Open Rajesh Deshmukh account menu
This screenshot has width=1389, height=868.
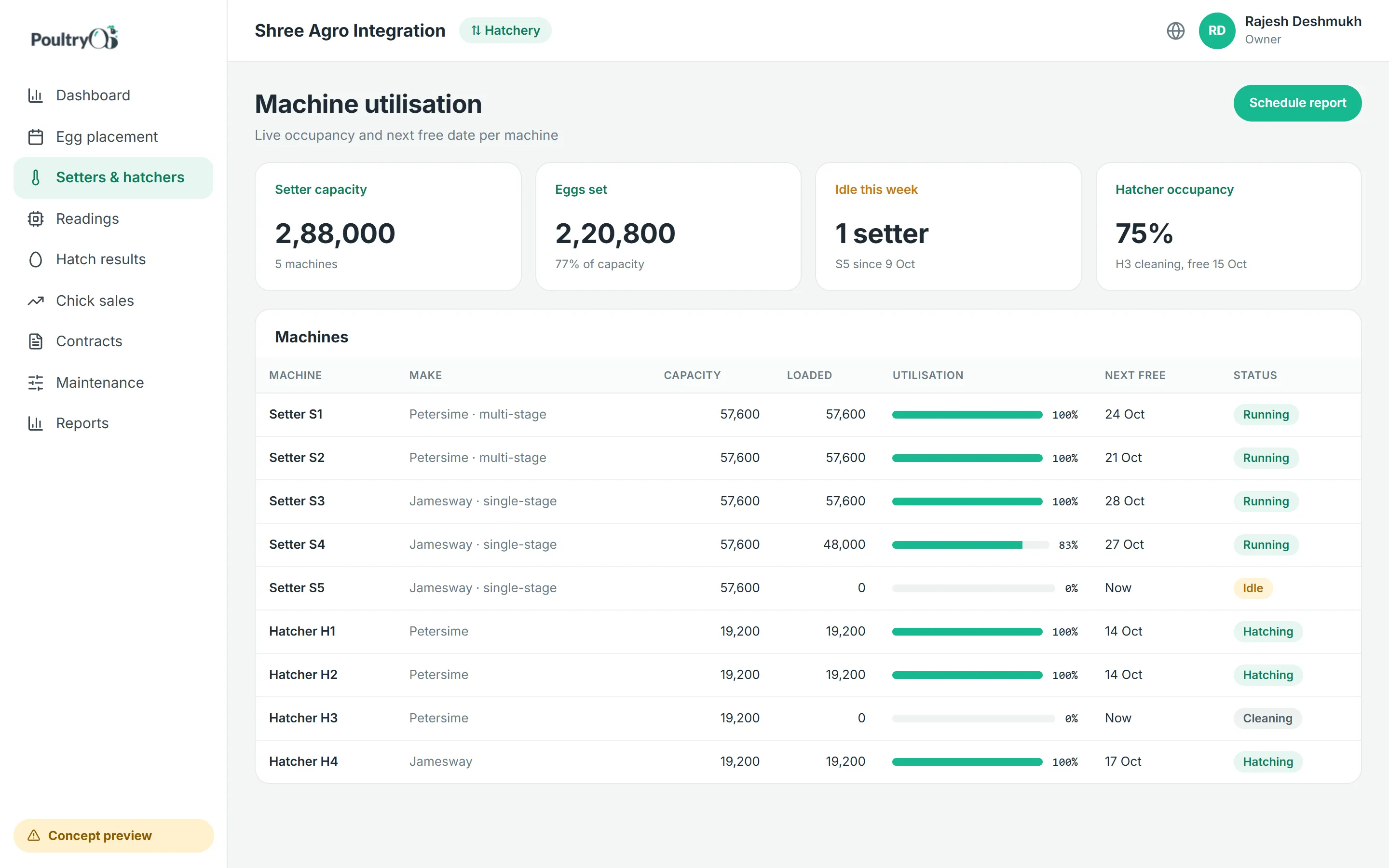tap(1280, 30)
